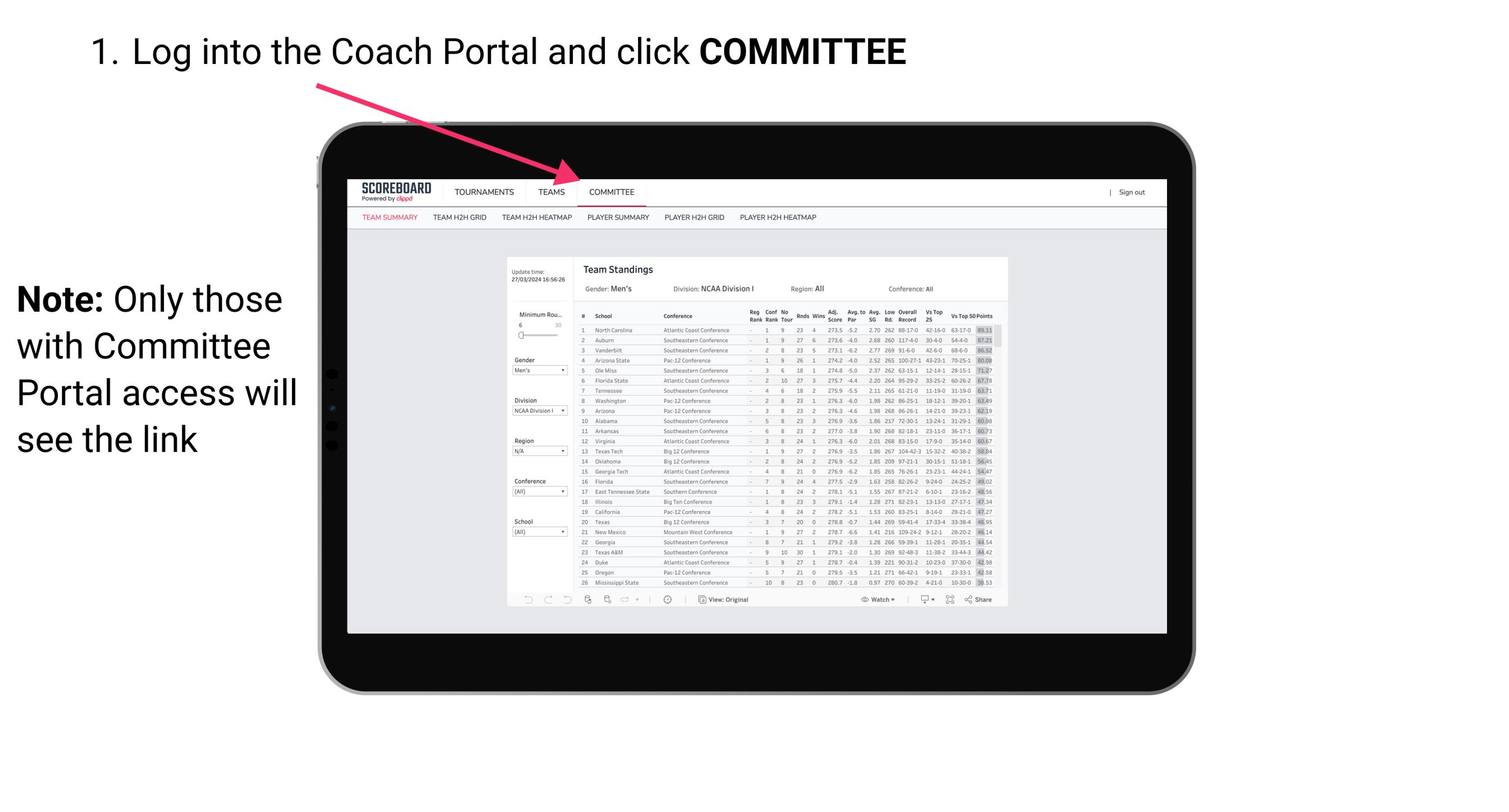Click the COMMITTEE navigation tab
This screenshot has width=1509, height=812.
tap(613, 193)
